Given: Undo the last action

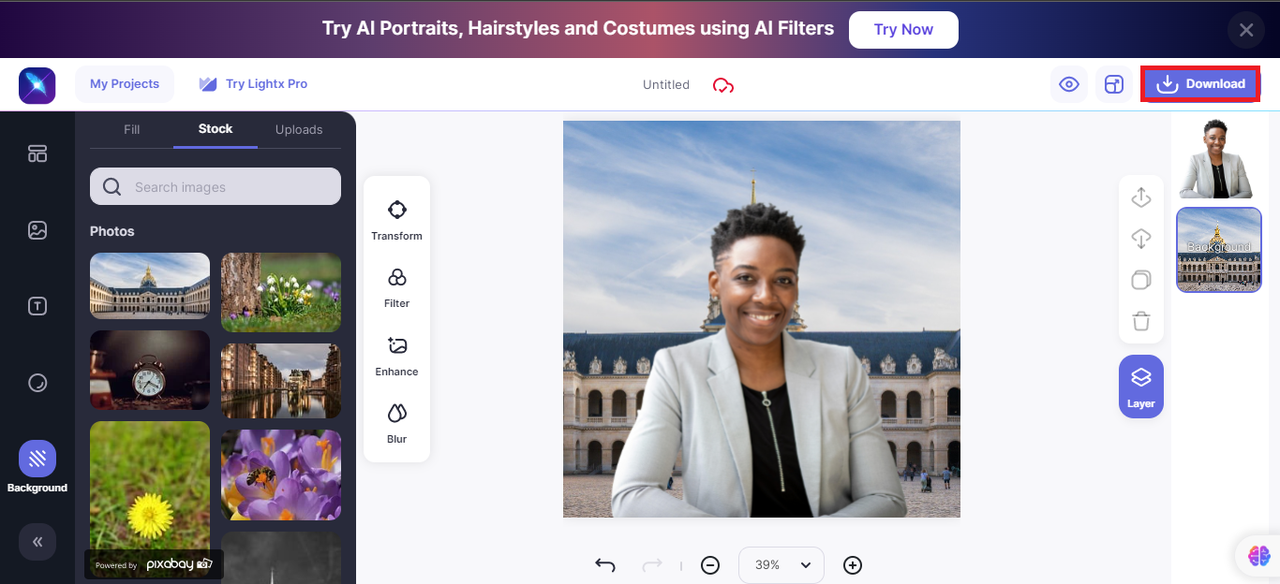Looking at the screenshot, I should pos(605,565).
